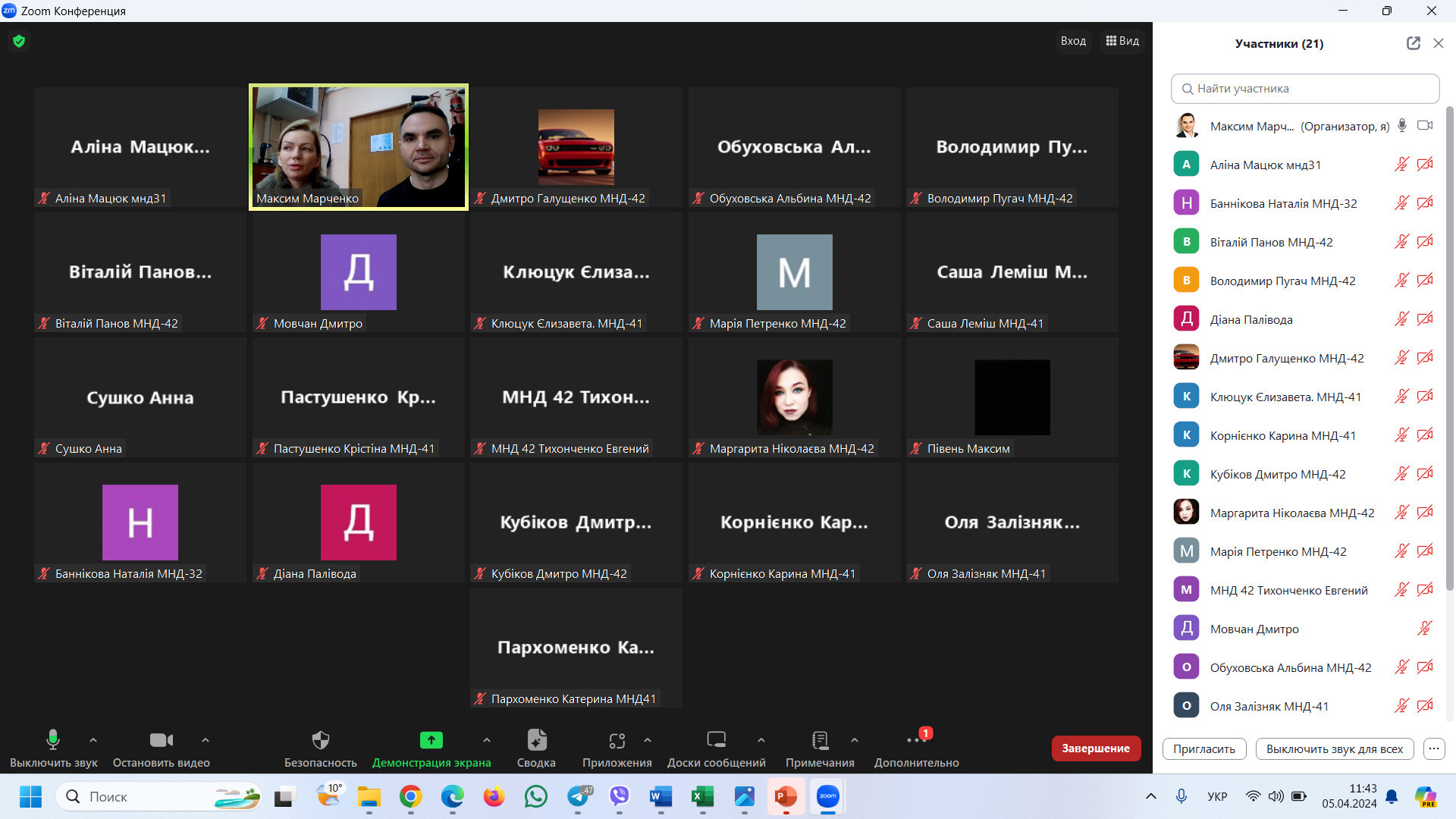
Task: Click the Пригласить invite button
Action: (x=1204, y=748)
